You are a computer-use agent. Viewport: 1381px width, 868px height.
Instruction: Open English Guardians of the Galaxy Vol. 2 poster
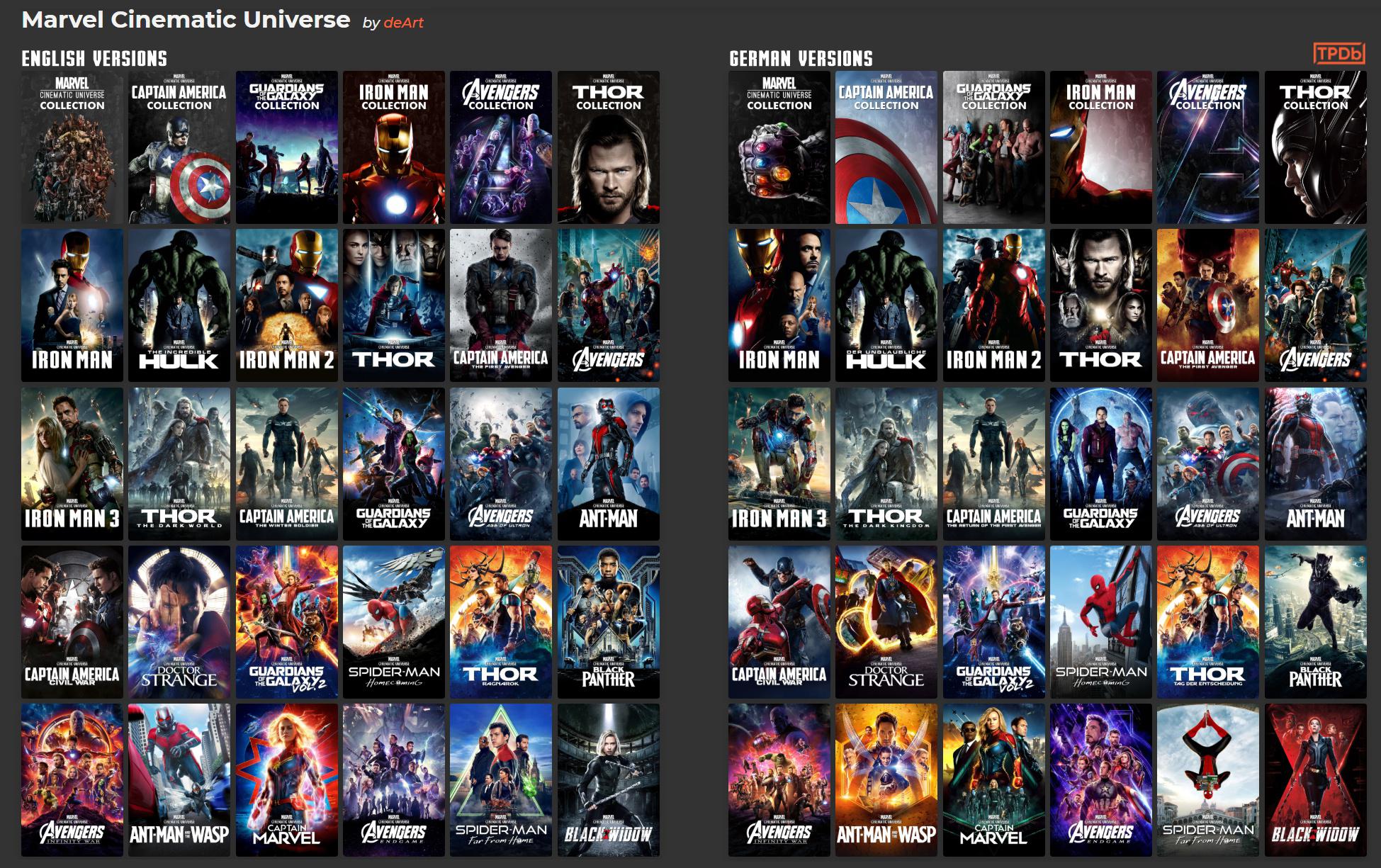(287, 622)
